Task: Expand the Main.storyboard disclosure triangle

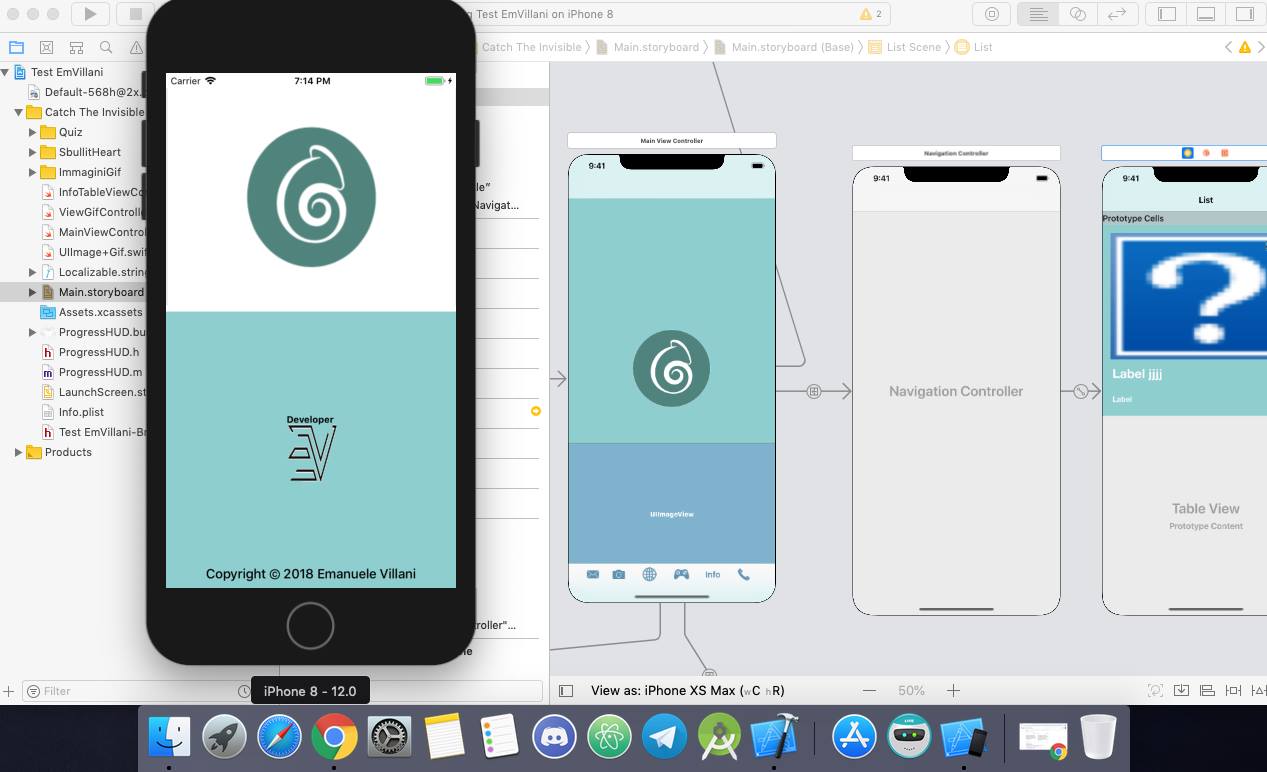Action: pos(32,292)
